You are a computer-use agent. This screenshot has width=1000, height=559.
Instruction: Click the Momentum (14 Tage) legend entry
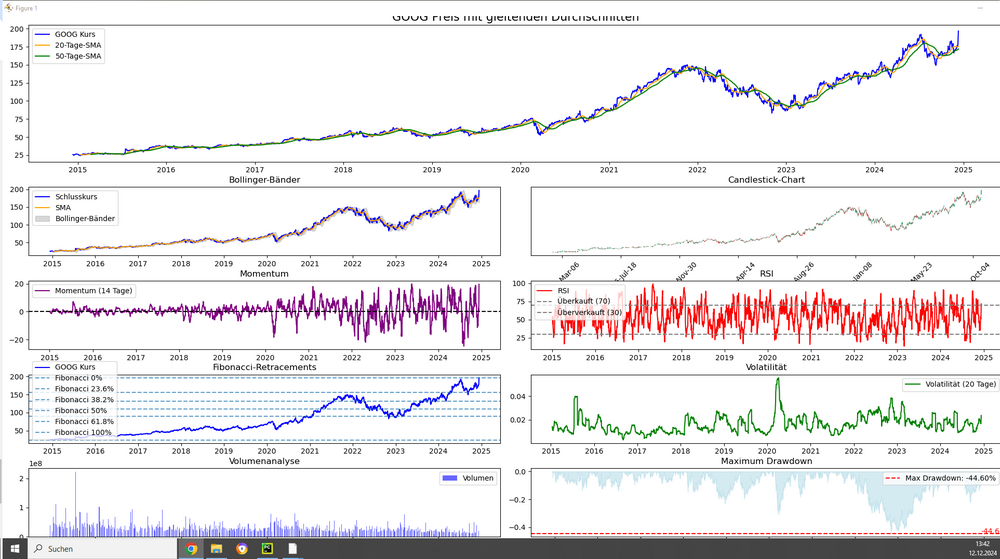tap(84, 291)
